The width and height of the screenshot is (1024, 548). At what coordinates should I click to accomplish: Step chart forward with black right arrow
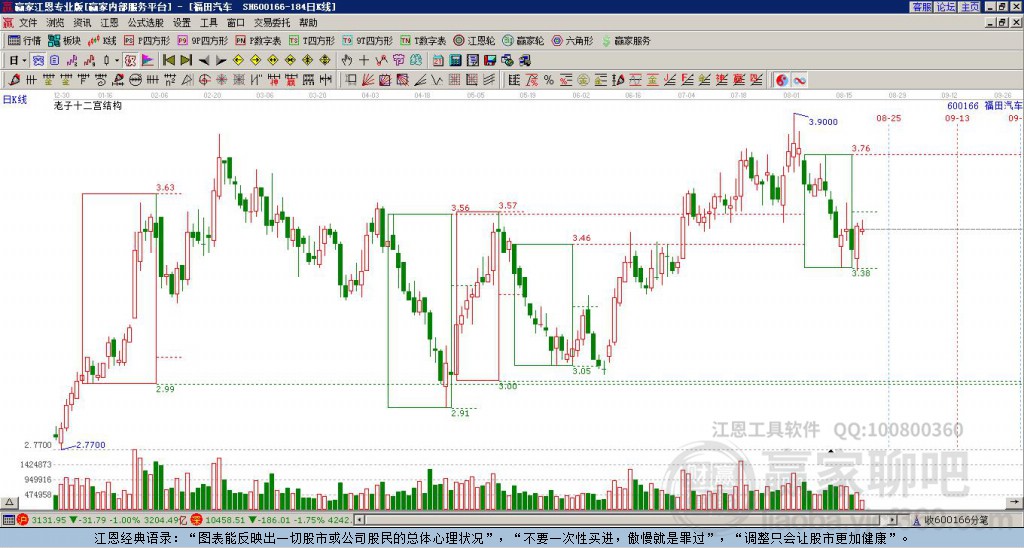click(x=221, y=61)
